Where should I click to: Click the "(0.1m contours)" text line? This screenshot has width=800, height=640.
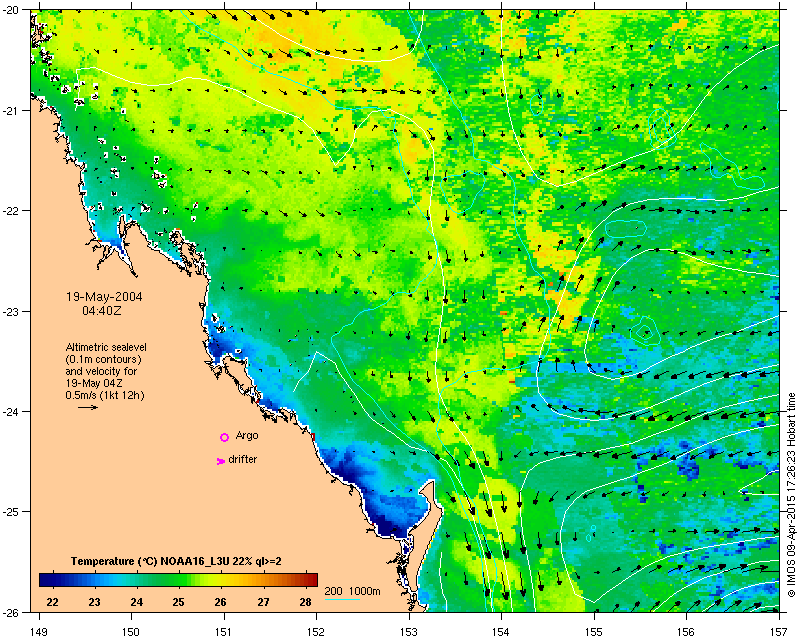click(104, 359)
